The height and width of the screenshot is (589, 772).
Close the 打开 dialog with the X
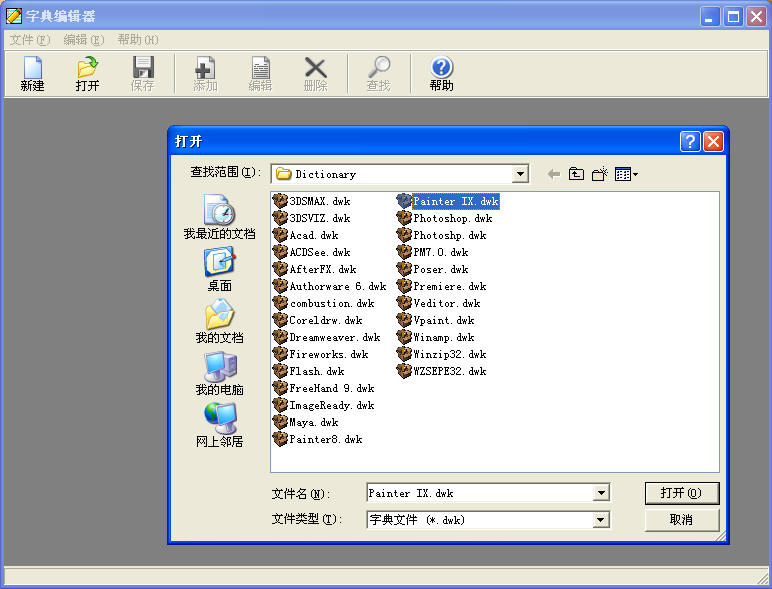click(x=713, y=141)
